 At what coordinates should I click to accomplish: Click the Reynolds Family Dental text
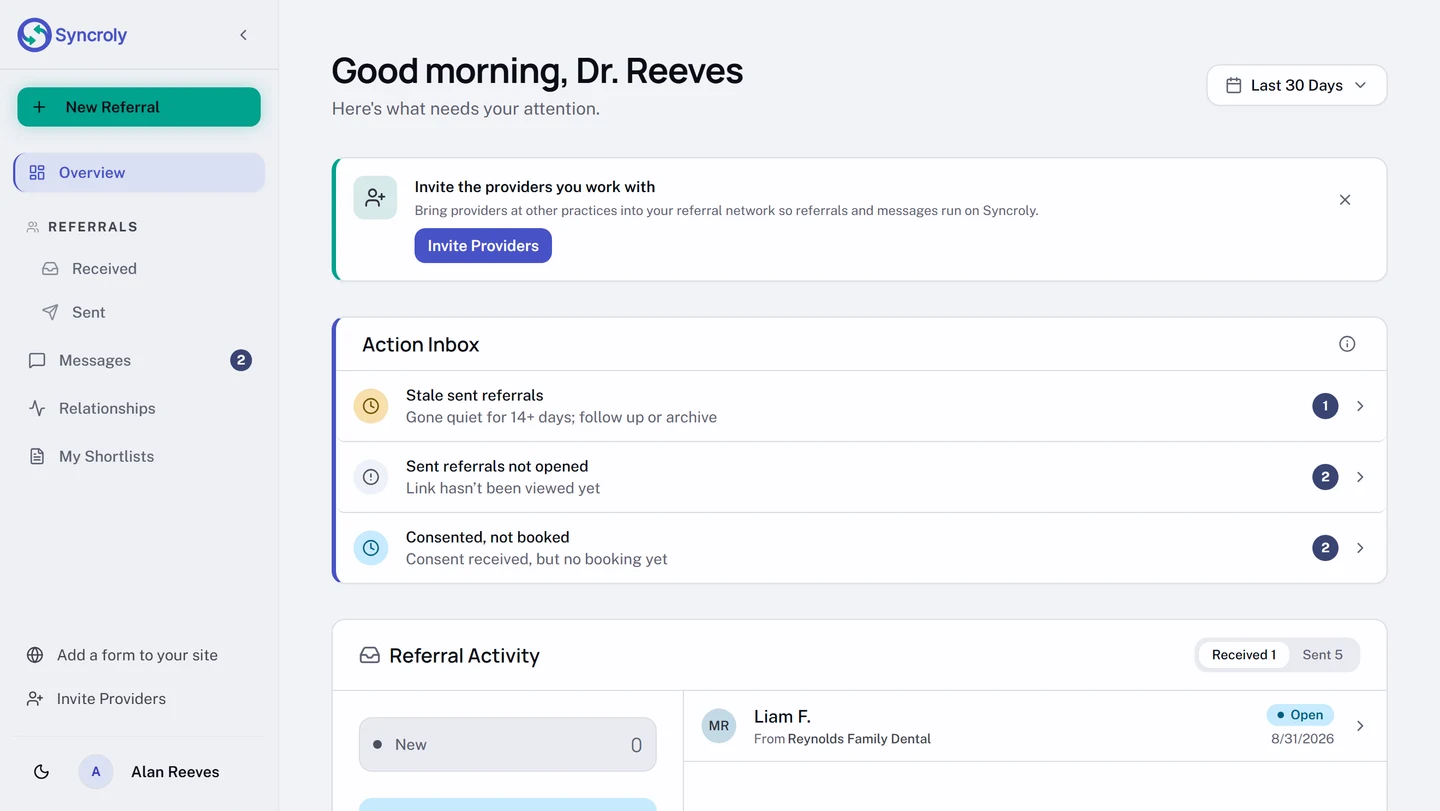859,739
